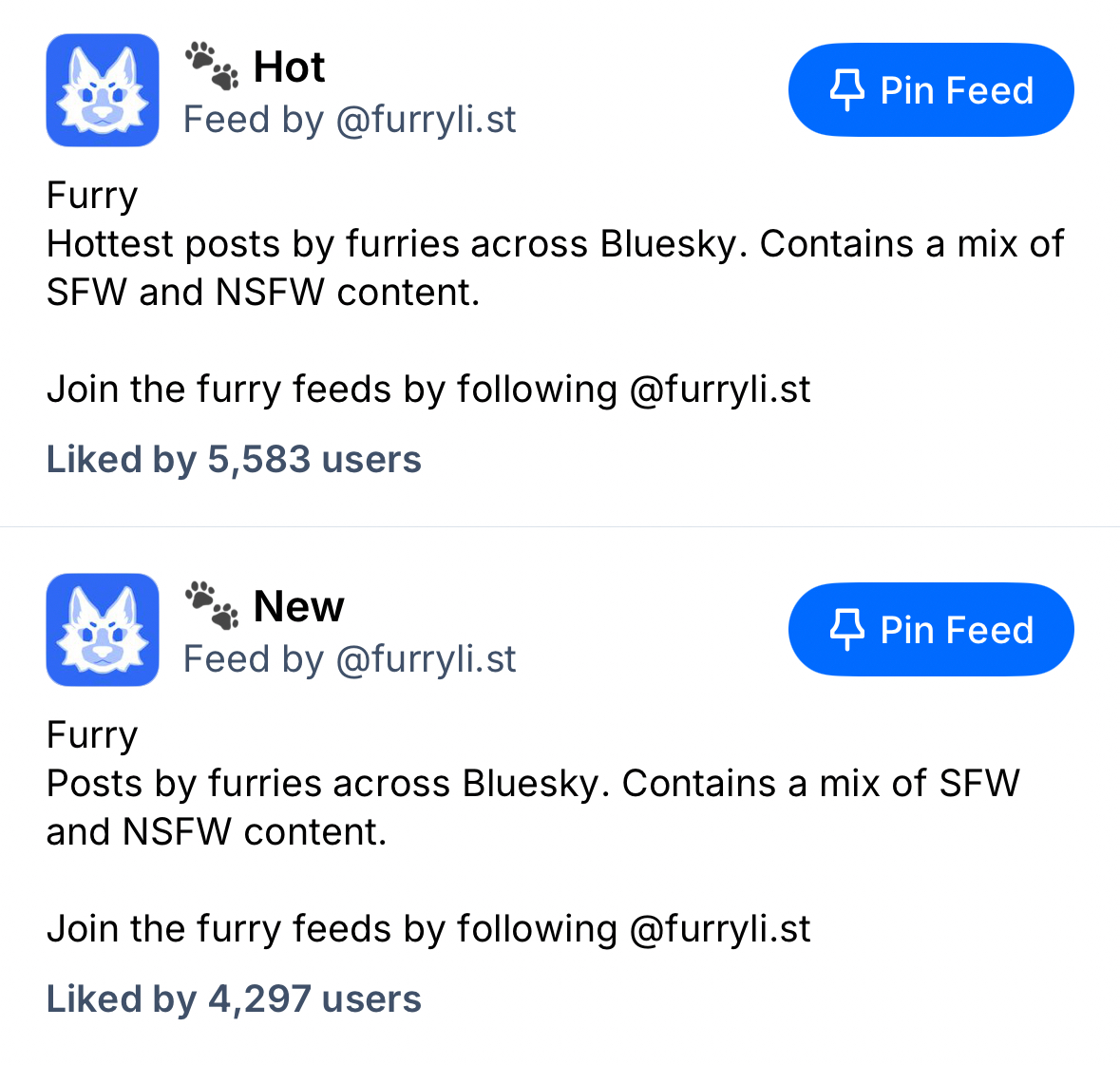The image size is (1120, 1065).
Task: Pin the Hot feed using Pin Feed text
Action: tap(957, 91)
